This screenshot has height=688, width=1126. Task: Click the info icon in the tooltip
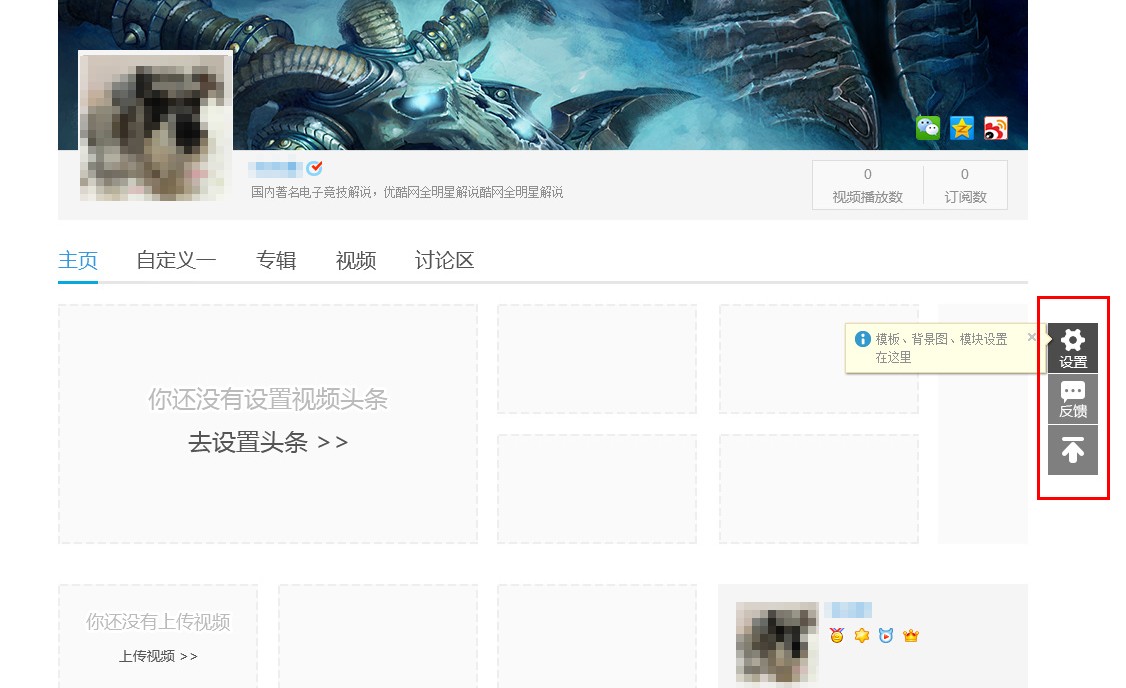click(862, 339)
